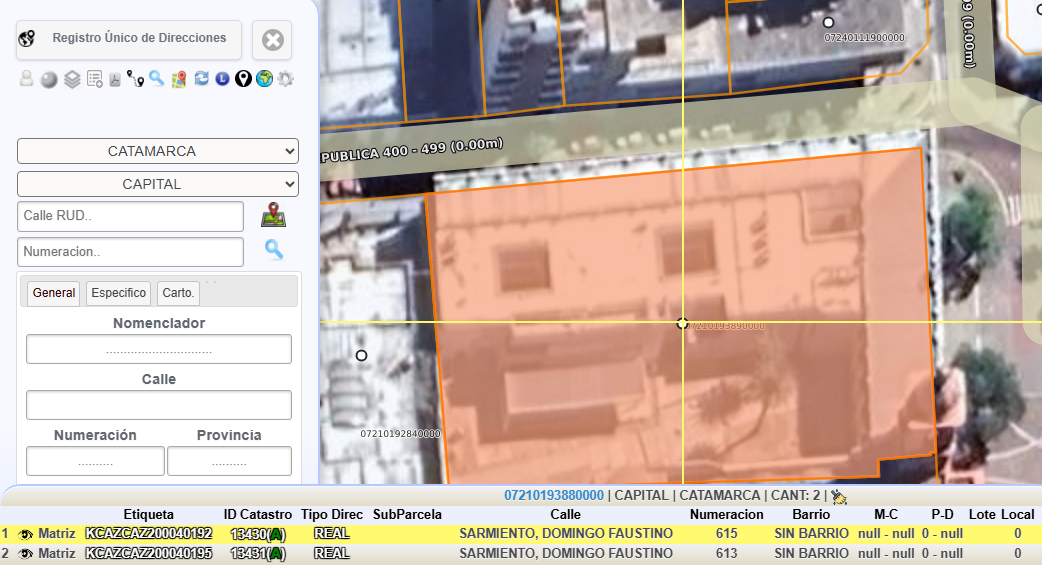Click the PDF export icon
This screenshot has width=1042, height=565.
(114, 80)
